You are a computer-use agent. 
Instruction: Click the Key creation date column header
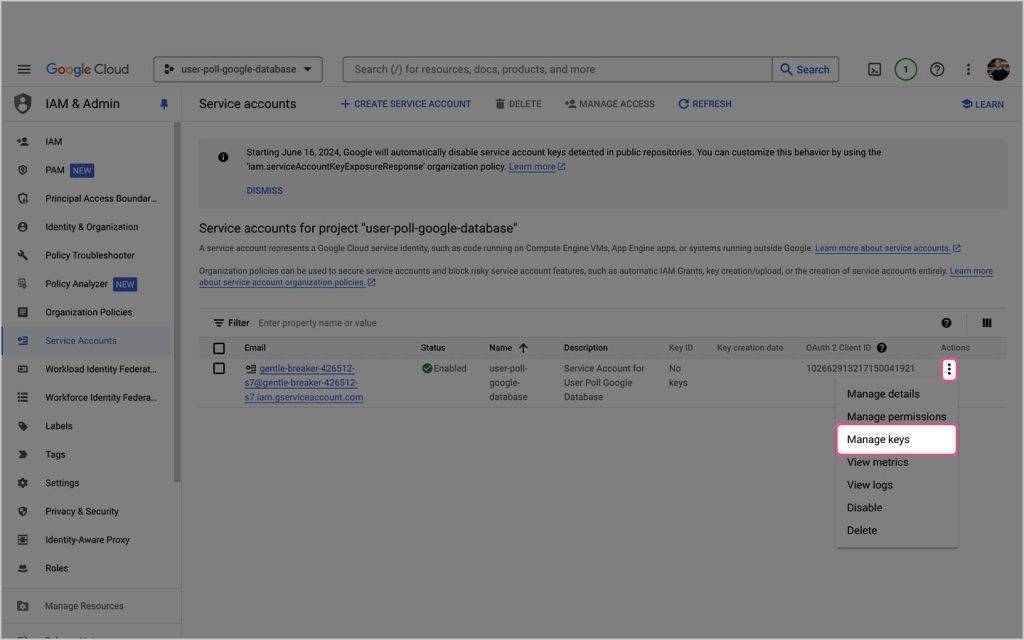750,348
